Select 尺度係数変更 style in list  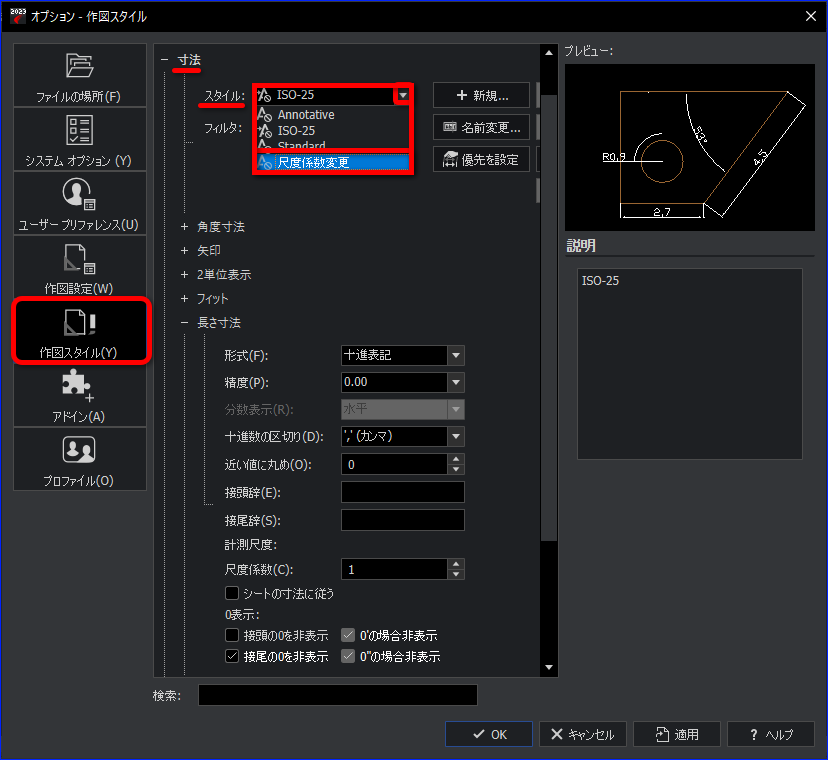pos(313,162)
